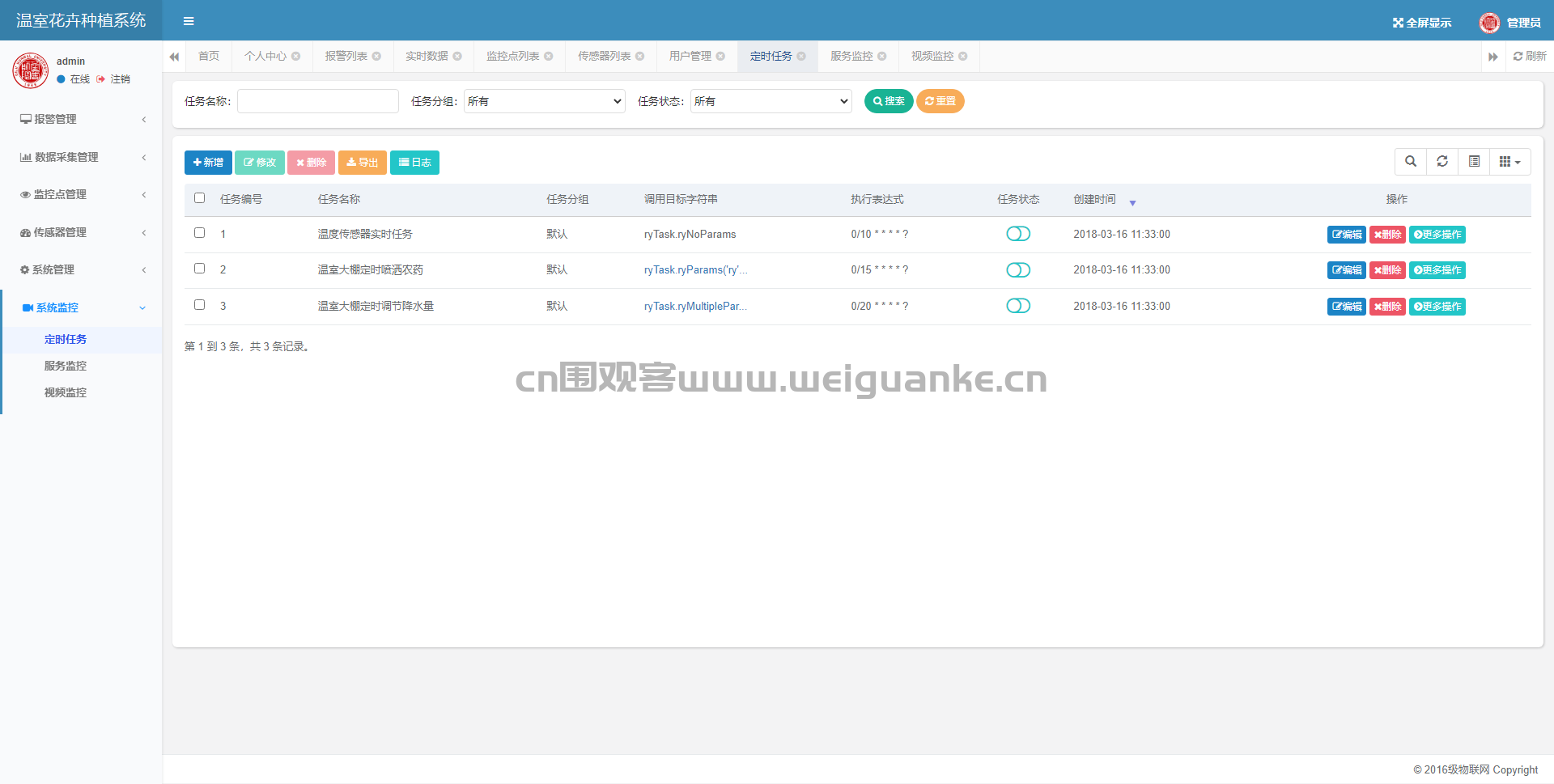Switch to the 首页 tab
This screenshot has height=784, width=1554.
click(x=209, y=56)
